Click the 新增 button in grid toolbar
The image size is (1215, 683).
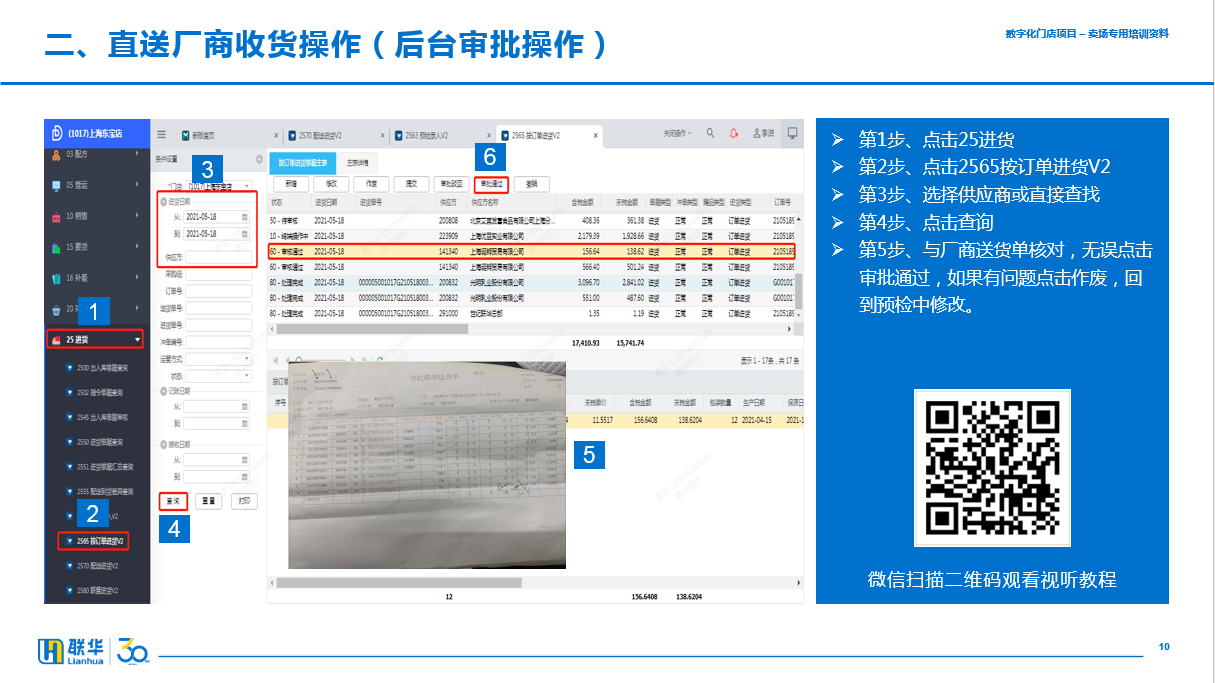coord(291,184)
